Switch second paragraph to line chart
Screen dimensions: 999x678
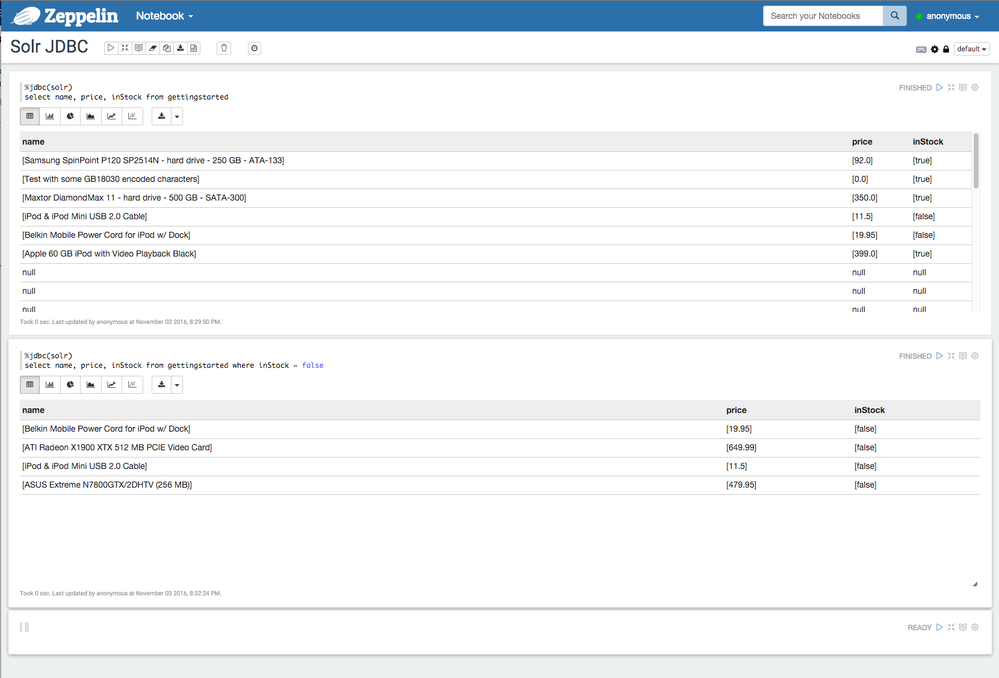click(111, 384)
